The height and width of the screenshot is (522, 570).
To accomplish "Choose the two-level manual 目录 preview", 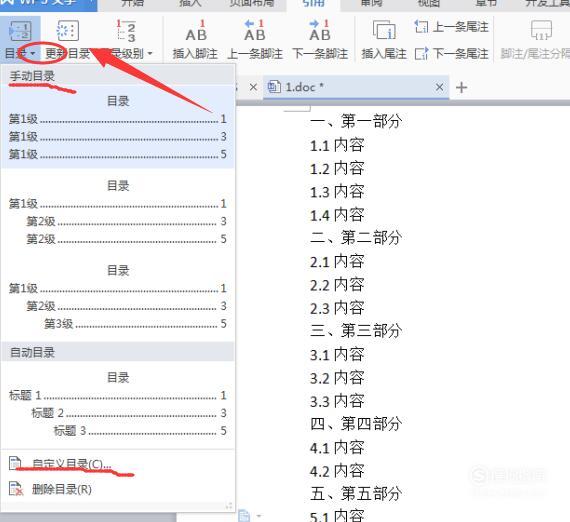I will coord(118,212).
